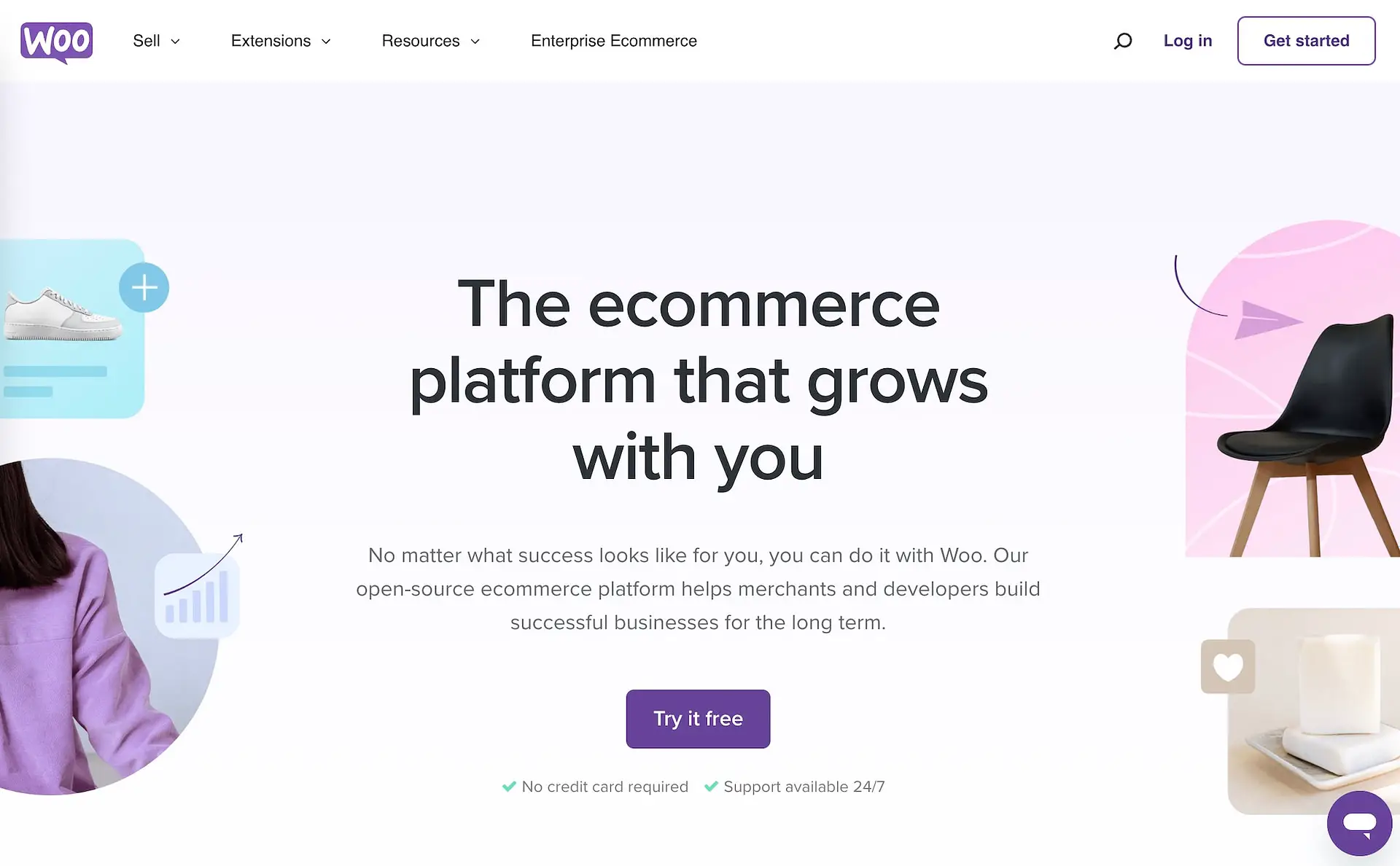Image resolution: width=1400 pixels, height=866 pixels.
Task: Click the 'Get started' button
Action: (1305, 41)
